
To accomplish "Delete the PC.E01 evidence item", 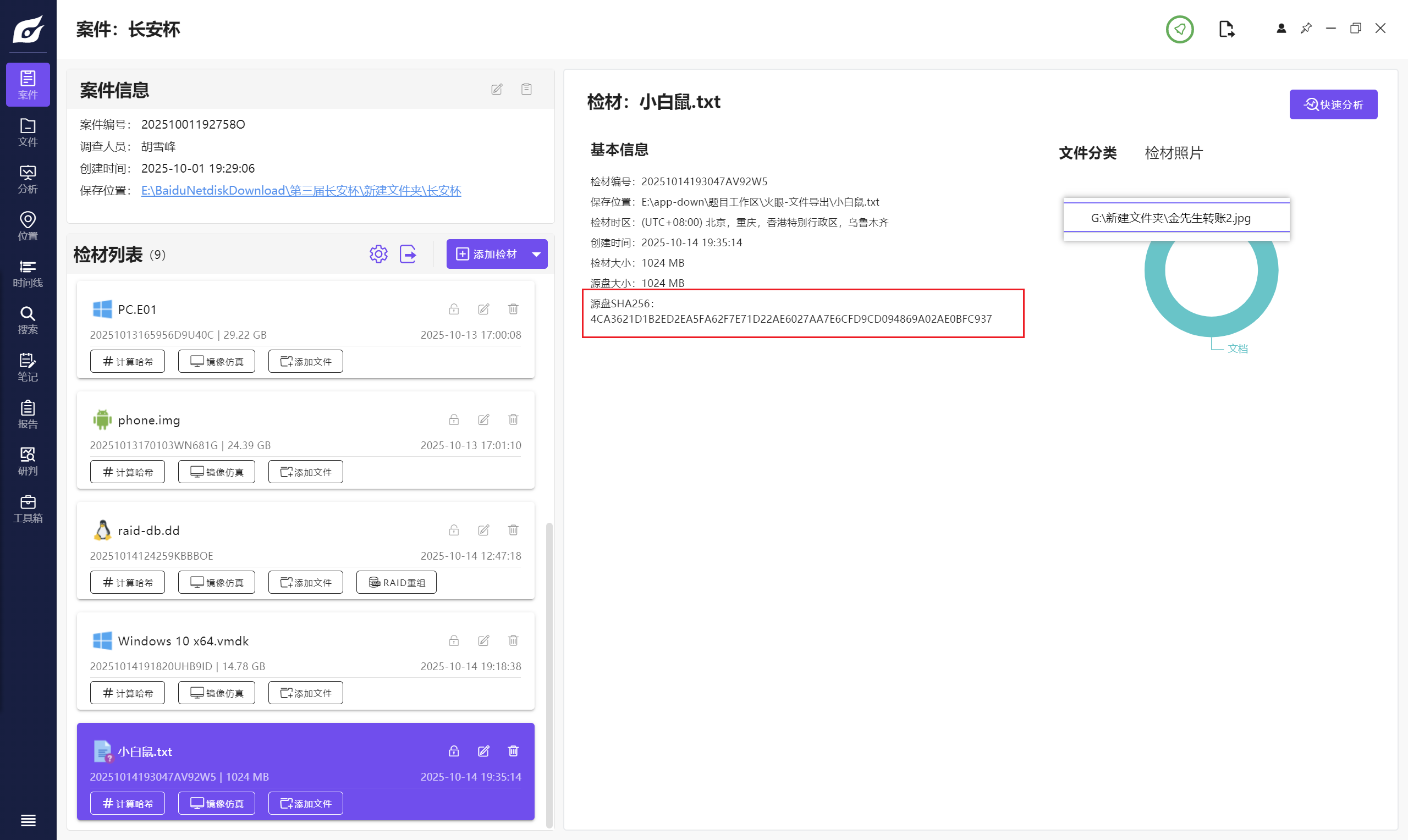I will coord(513,309).
